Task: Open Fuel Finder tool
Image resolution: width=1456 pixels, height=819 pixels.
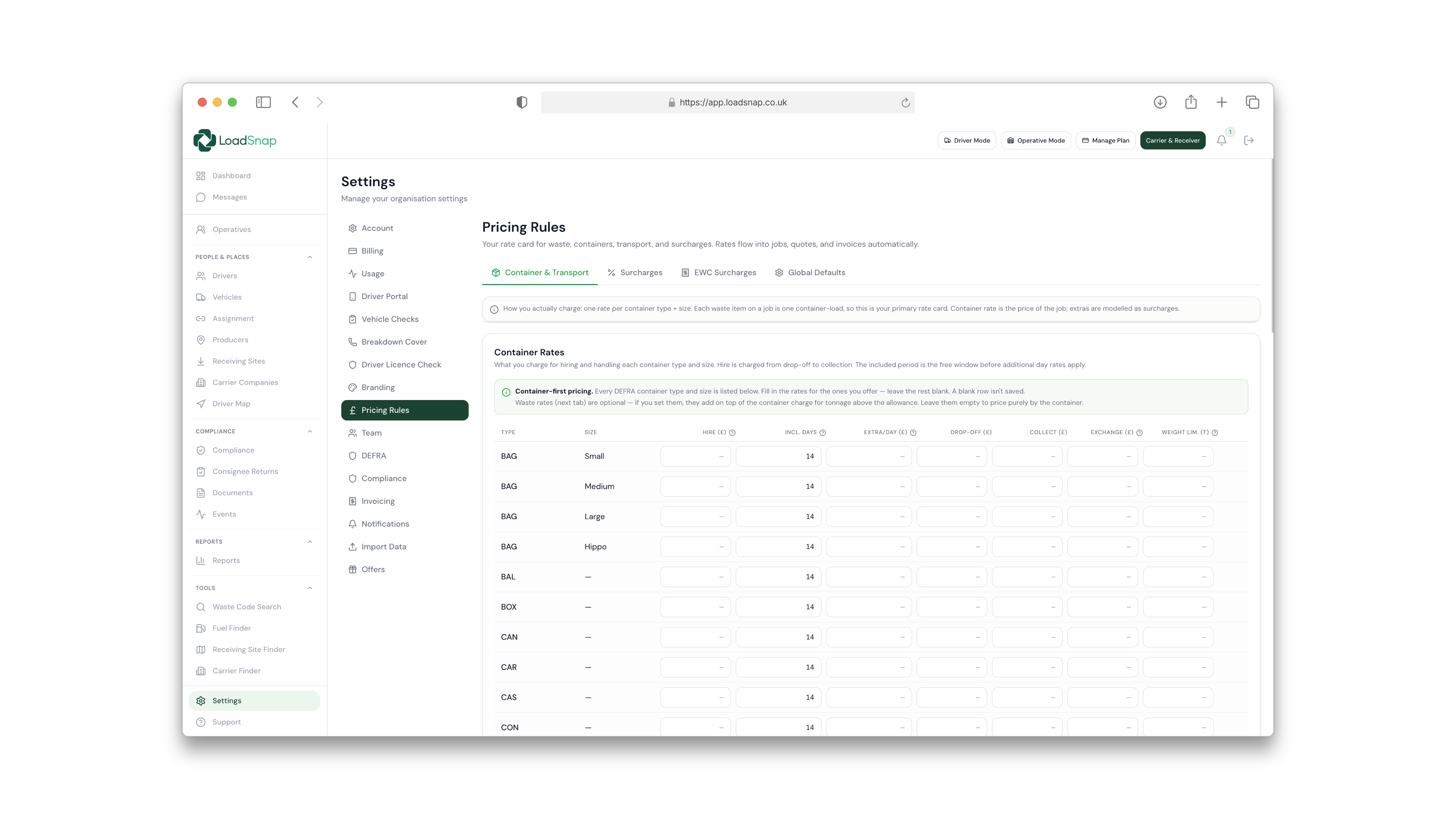Action: [254, 628]
